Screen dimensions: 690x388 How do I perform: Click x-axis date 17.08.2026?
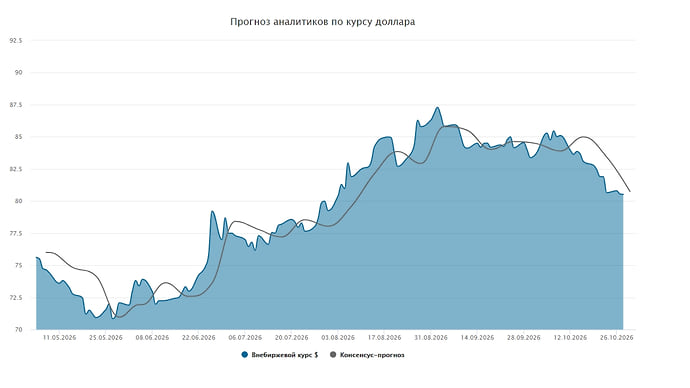coord(385,338)
